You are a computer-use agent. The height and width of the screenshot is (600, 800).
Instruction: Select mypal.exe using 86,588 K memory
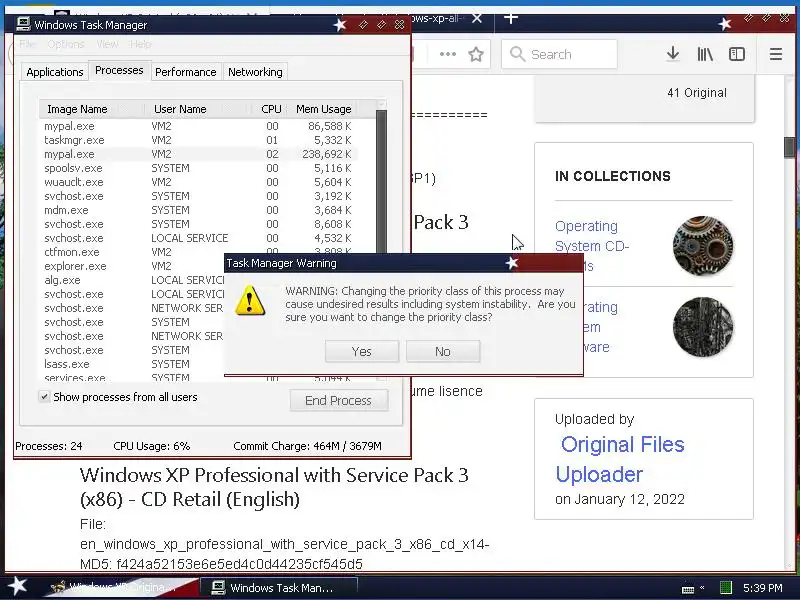[198, 126]
